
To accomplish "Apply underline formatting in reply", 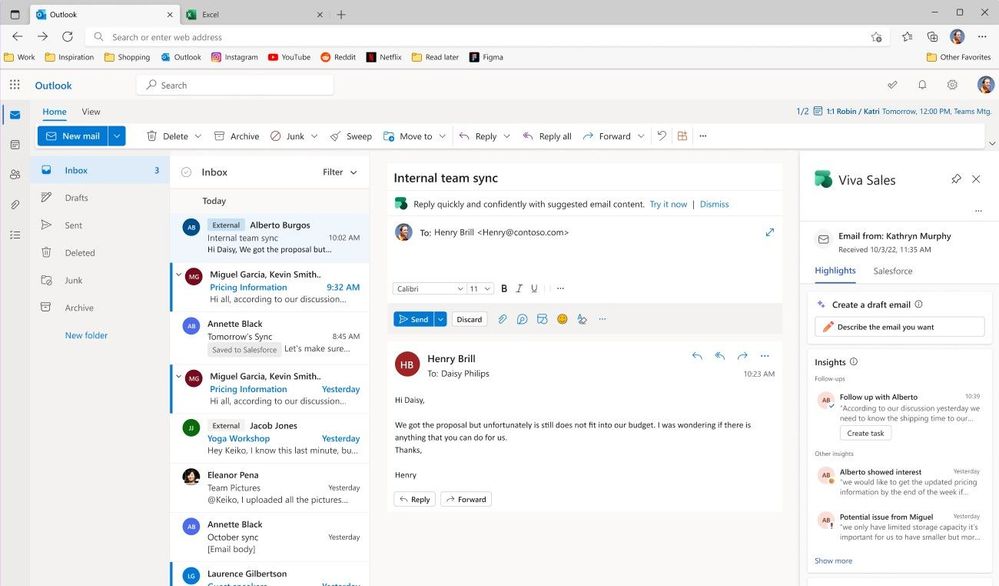I will 534,289.
